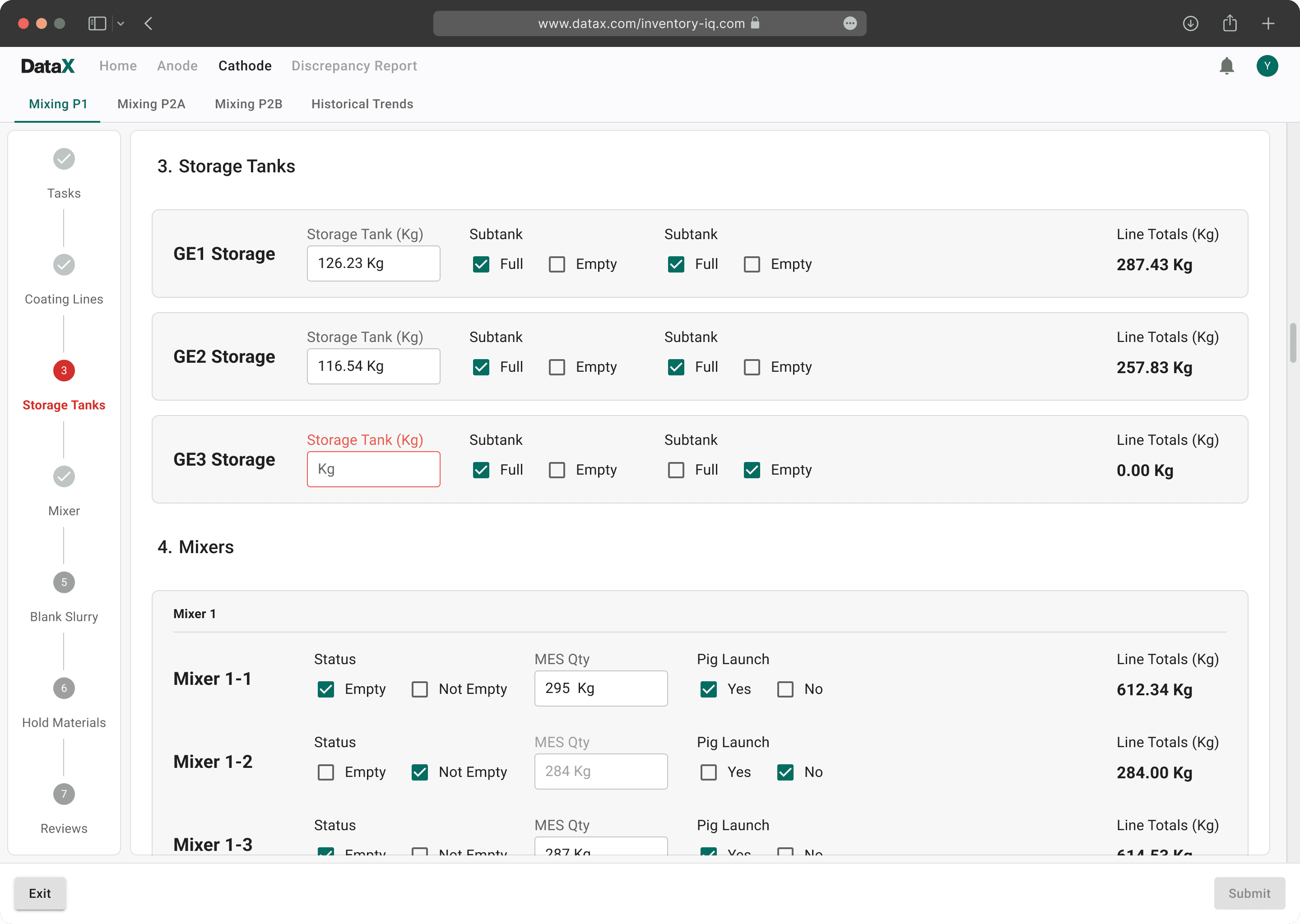
Task: Click the user avatar Y icon
Action: pos(1267,66)
